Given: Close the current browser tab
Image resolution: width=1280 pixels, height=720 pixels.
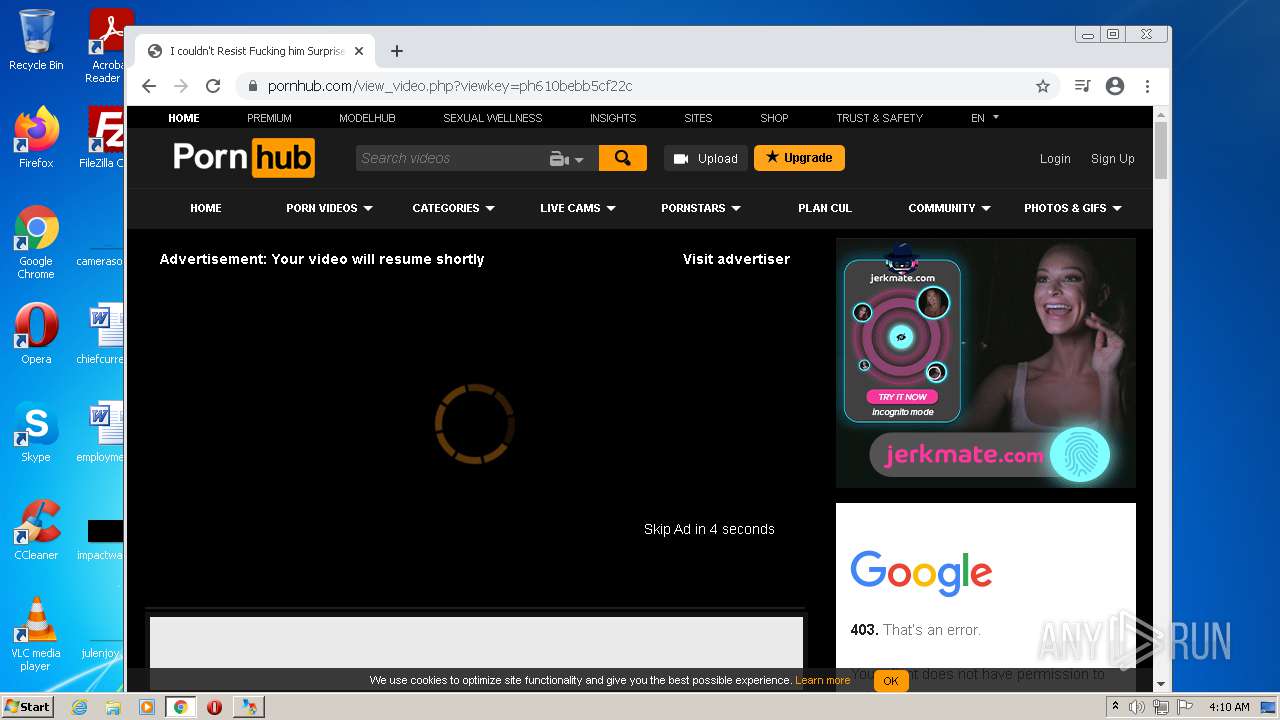Looking at the screenshot, I should 359,51.
